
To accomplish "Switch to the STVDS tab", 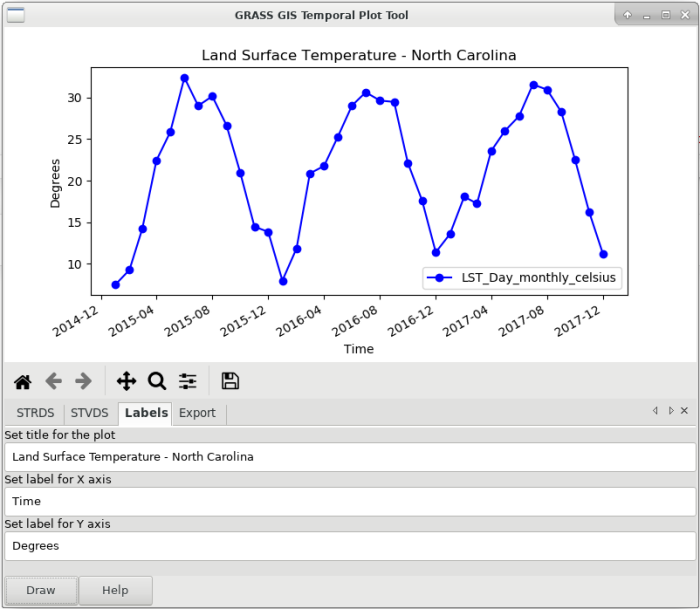I will coord(89,413).
